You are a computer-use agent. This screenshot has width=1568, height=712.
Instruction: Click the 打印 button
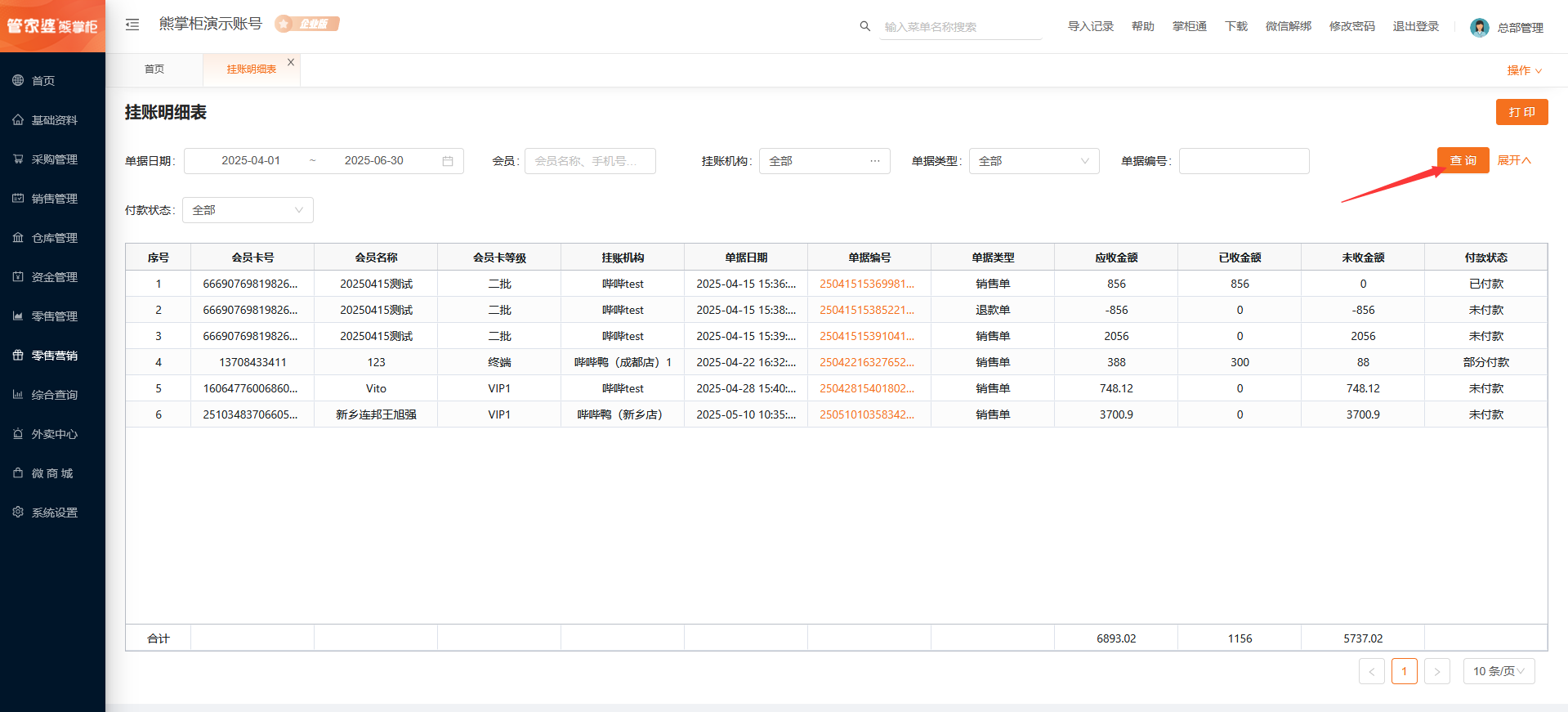point(1522,112)
